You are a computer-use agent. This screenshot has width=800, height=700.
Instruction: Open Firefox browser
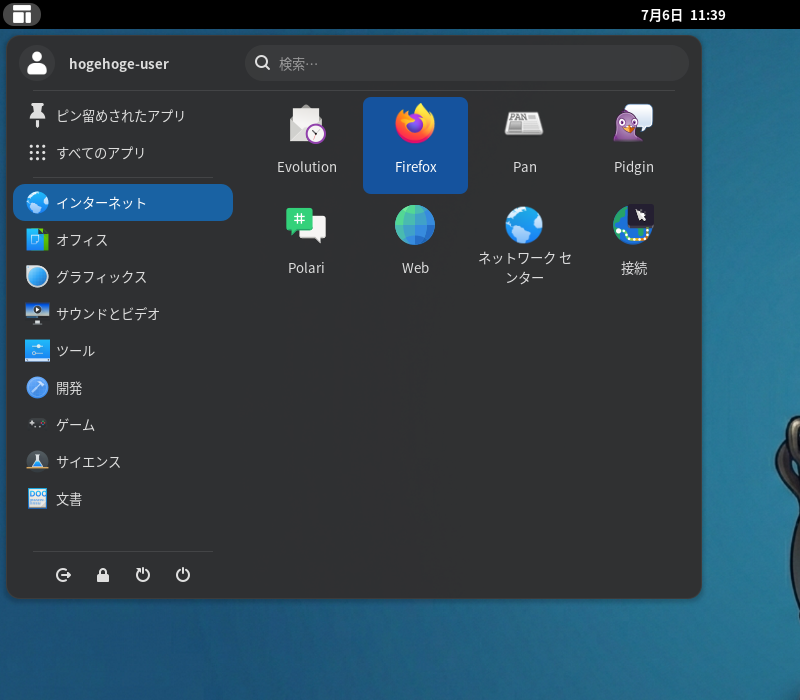(x=415, y=145)
